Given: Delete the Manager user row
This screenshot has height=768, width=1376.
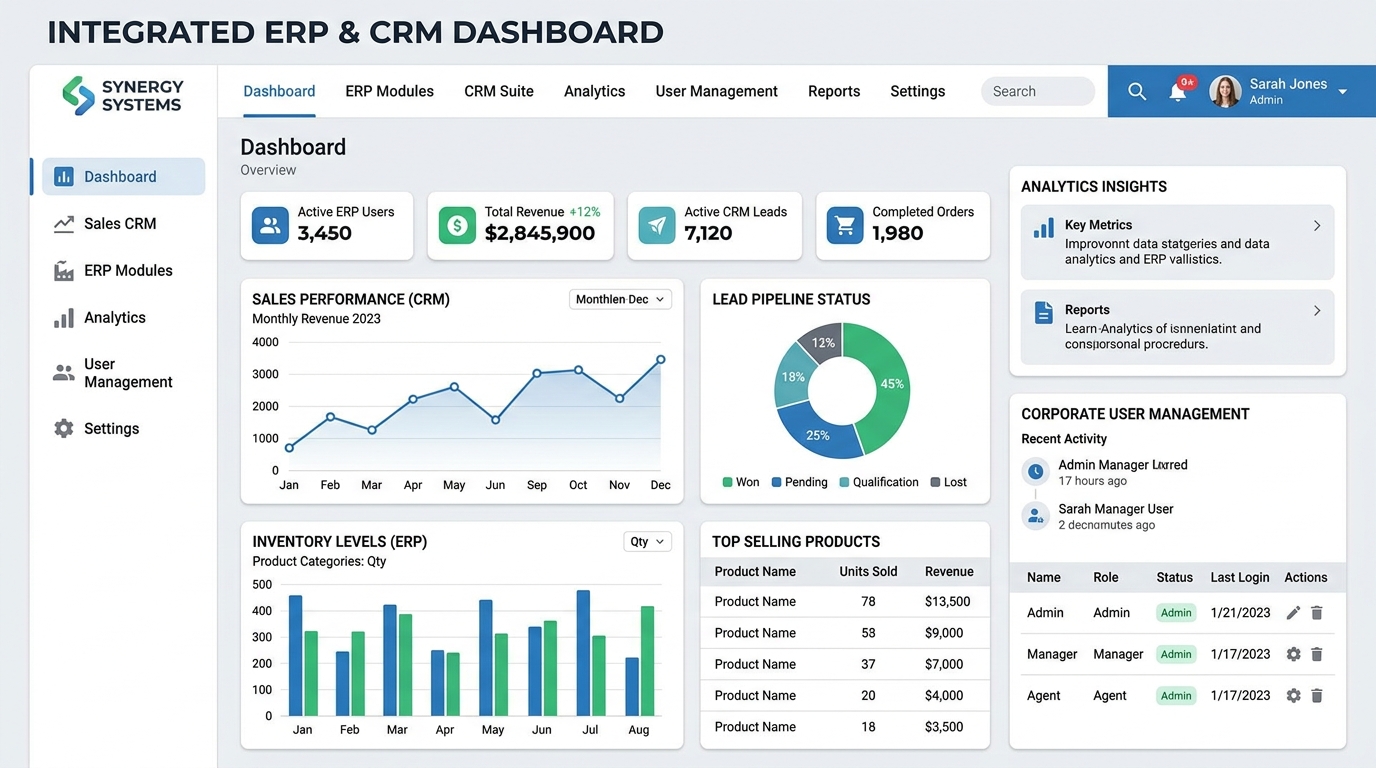Looking at the screenshot, I should click(1317, 654).
